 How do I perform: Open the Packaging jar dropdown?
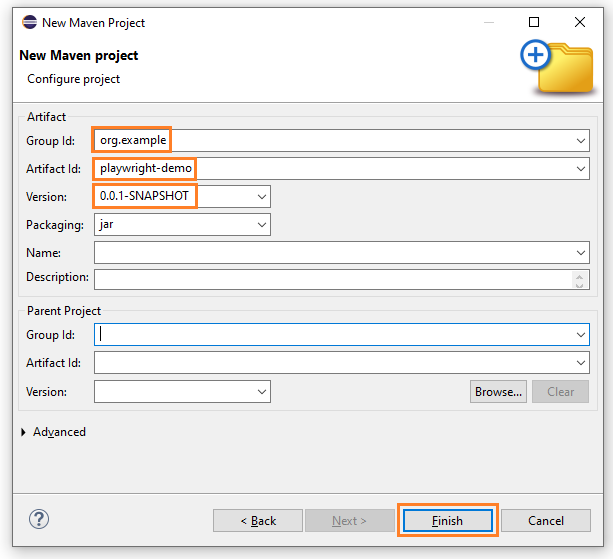point(262,225)
